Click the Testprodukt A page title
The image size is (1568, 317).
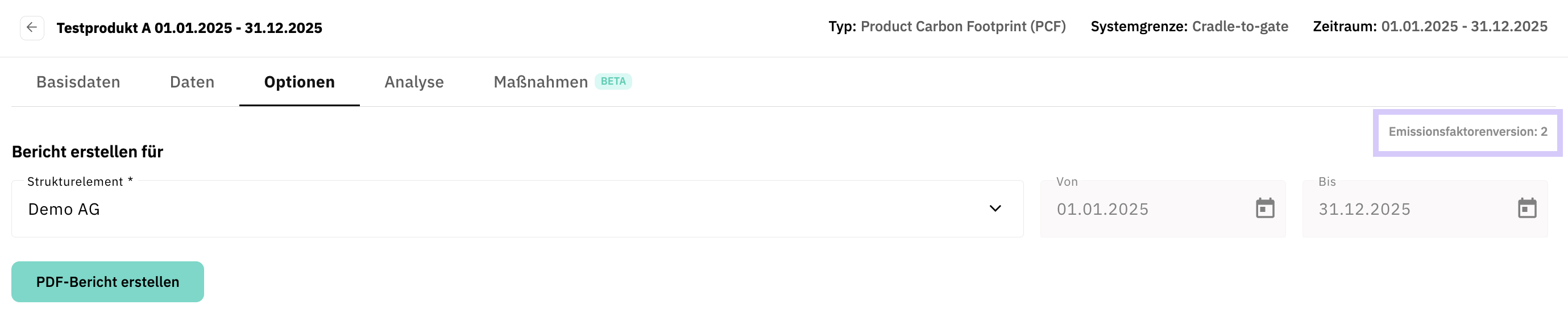click(x=189, y=28)
